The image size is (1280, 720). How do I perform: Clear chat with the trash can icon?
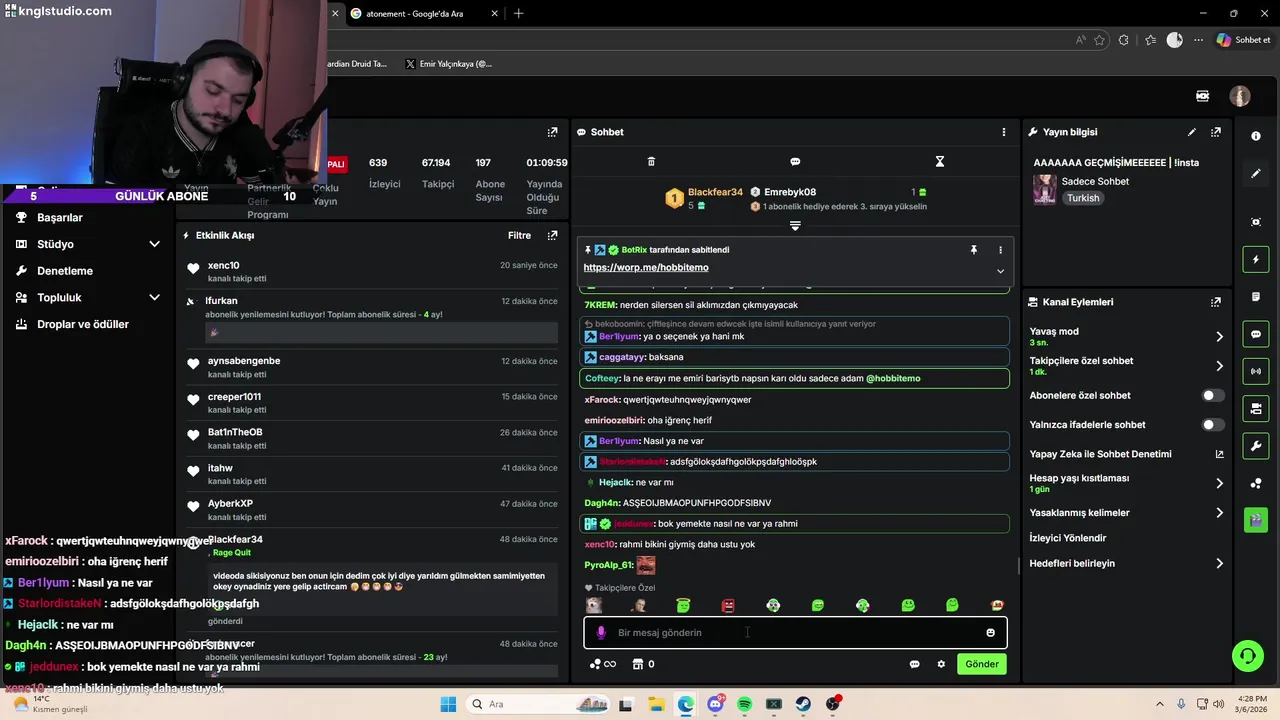click(651, 161)
